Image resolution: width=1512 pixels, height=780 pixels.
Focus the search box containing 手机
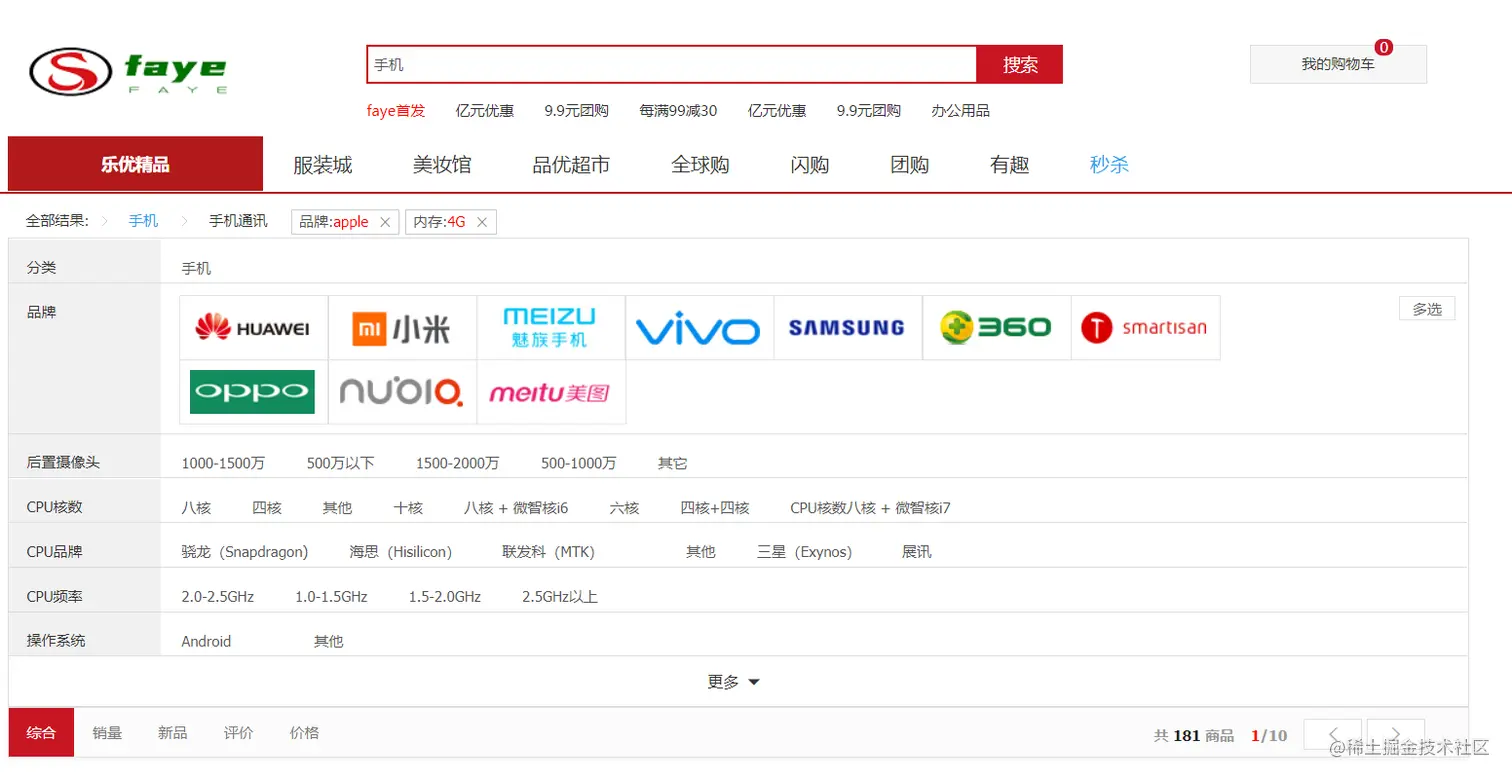point(671,64)
